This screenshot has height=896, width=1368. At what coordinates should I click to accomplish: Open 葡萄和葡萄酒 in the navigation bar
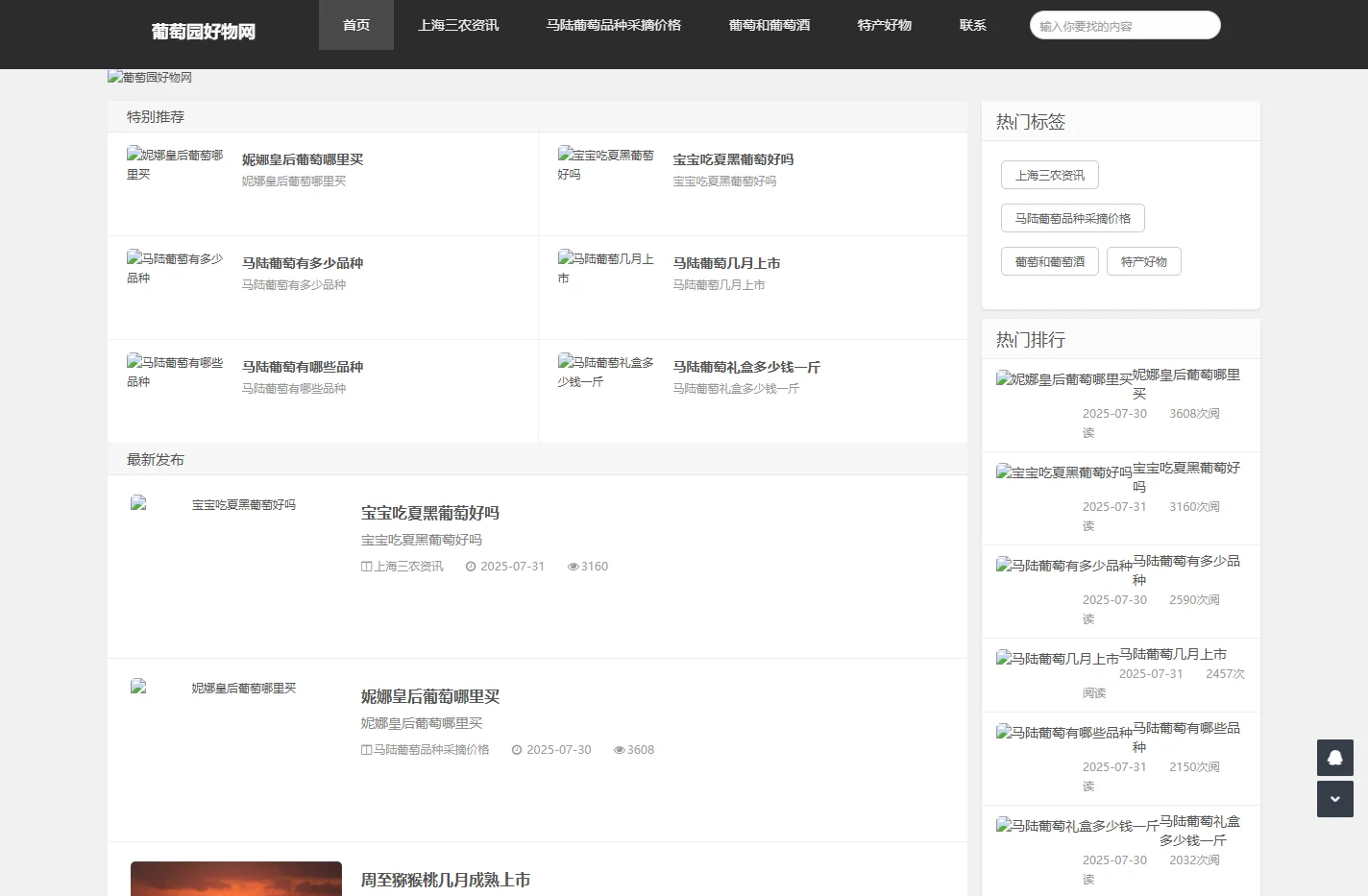[769, 25]
